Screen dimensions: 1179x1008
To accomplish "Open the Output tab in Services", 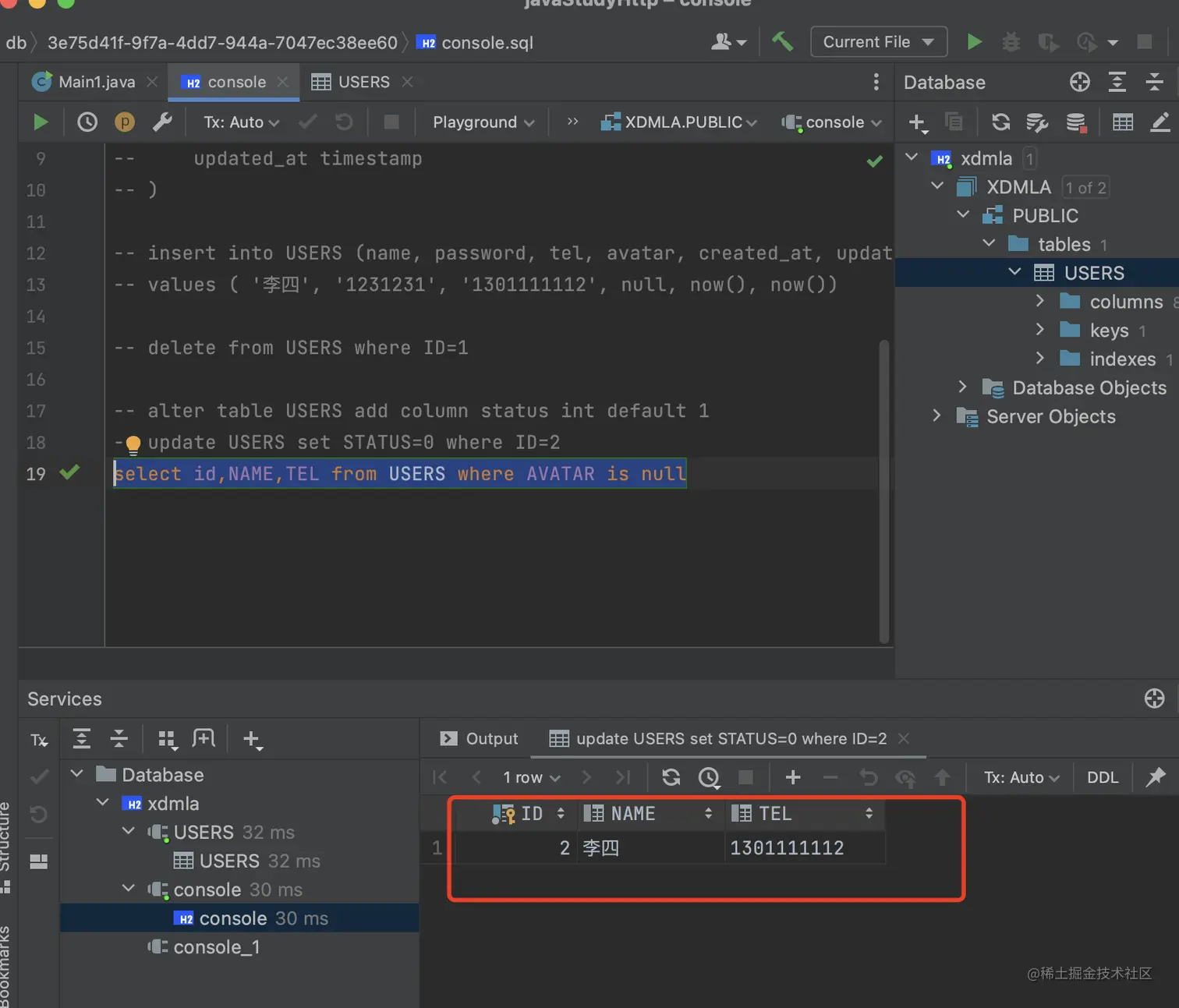I will coord(479,738).
